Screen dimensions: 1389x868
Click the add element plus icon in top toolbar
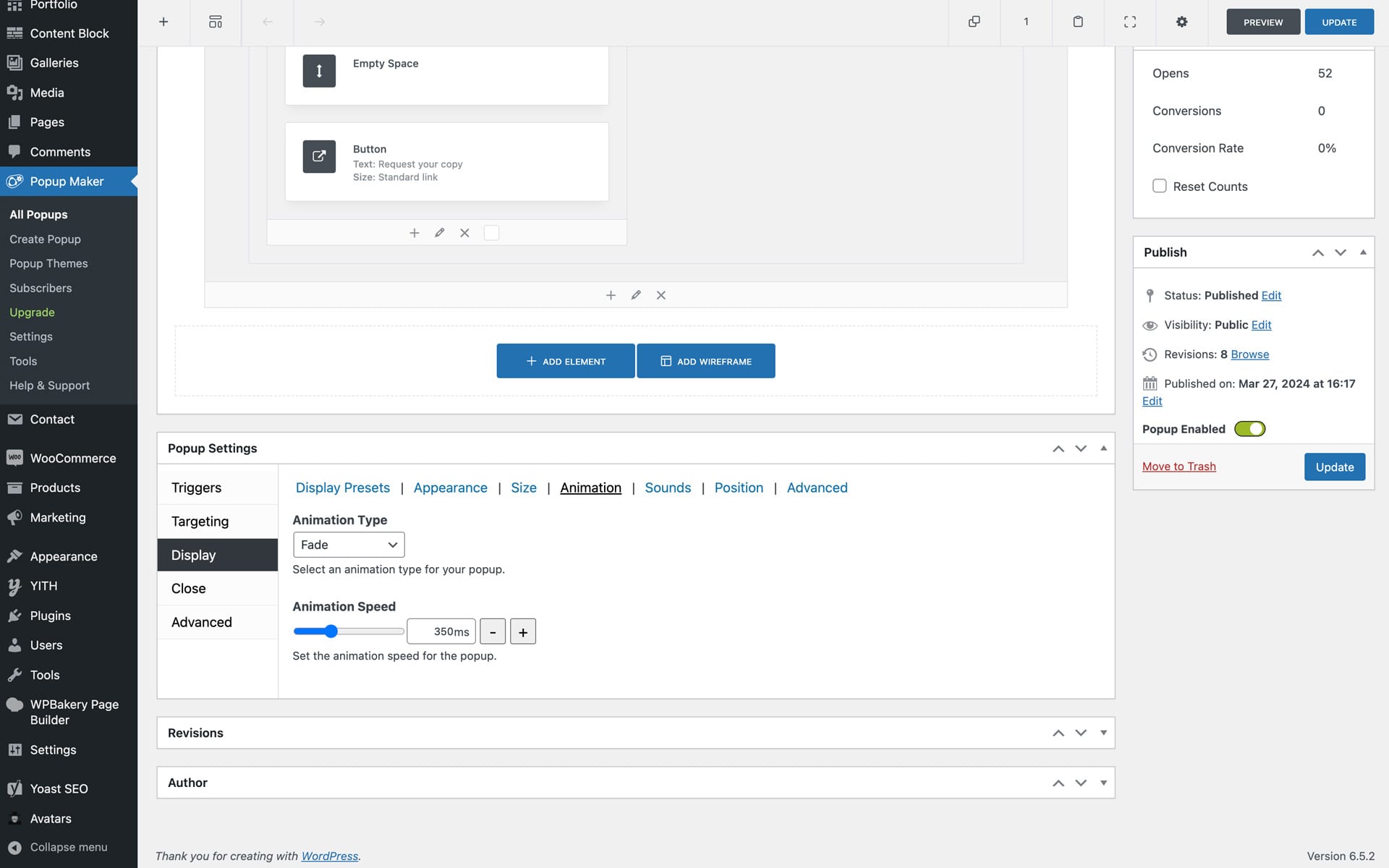point(163,22)
